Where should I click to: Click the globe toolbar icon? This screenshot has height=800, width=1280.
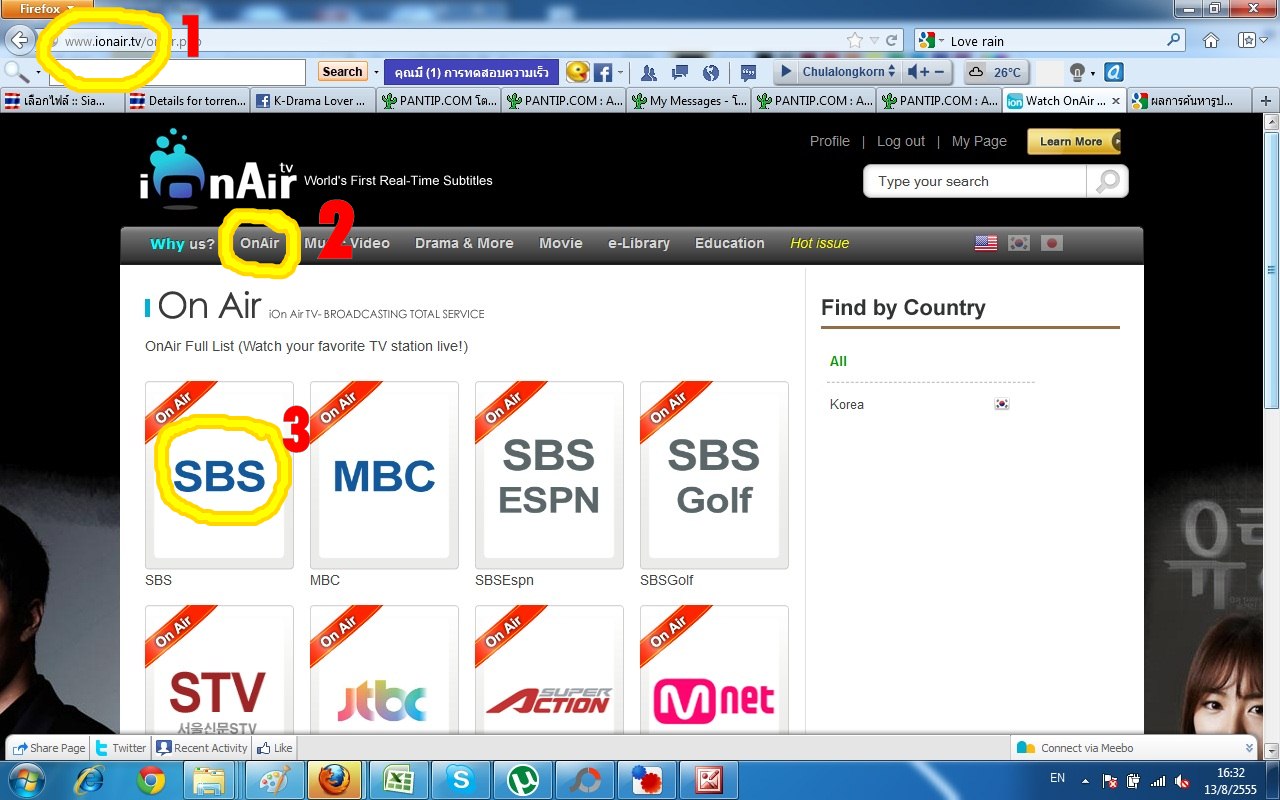[x=711, y=72]
